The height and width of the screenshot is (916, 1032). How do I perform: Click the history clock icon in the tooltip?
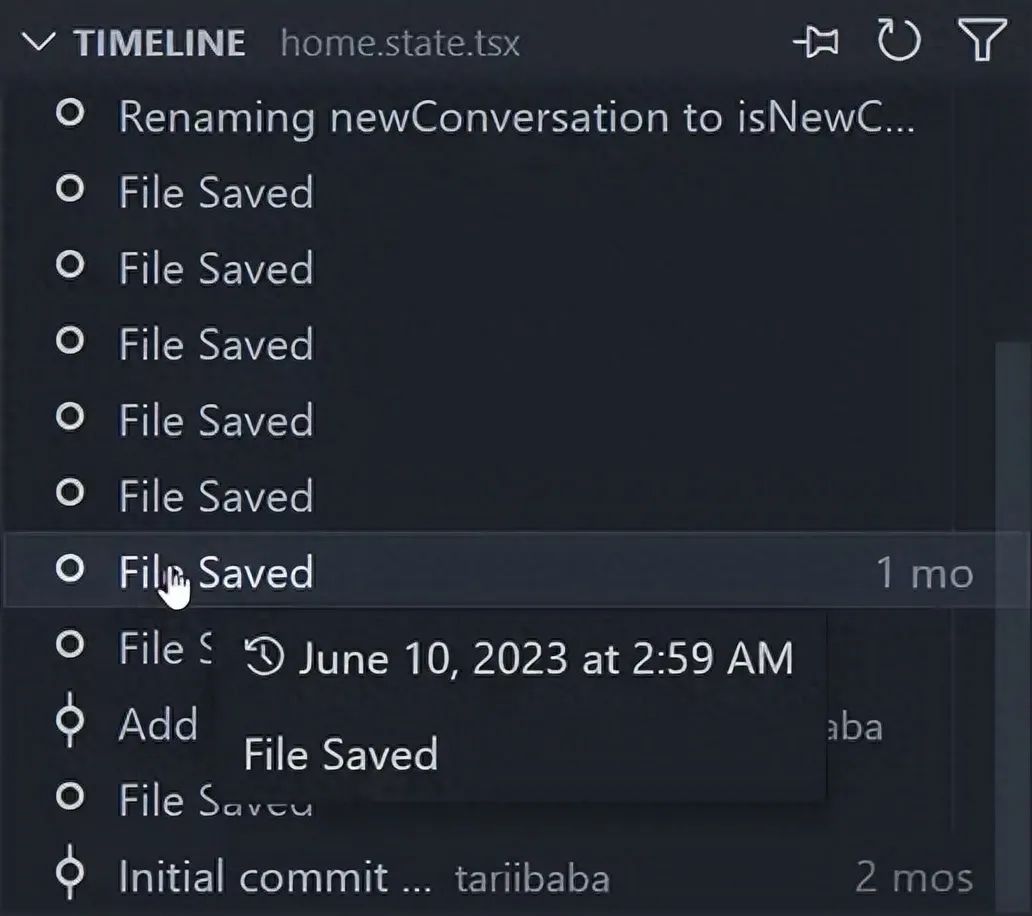[265, 658]
